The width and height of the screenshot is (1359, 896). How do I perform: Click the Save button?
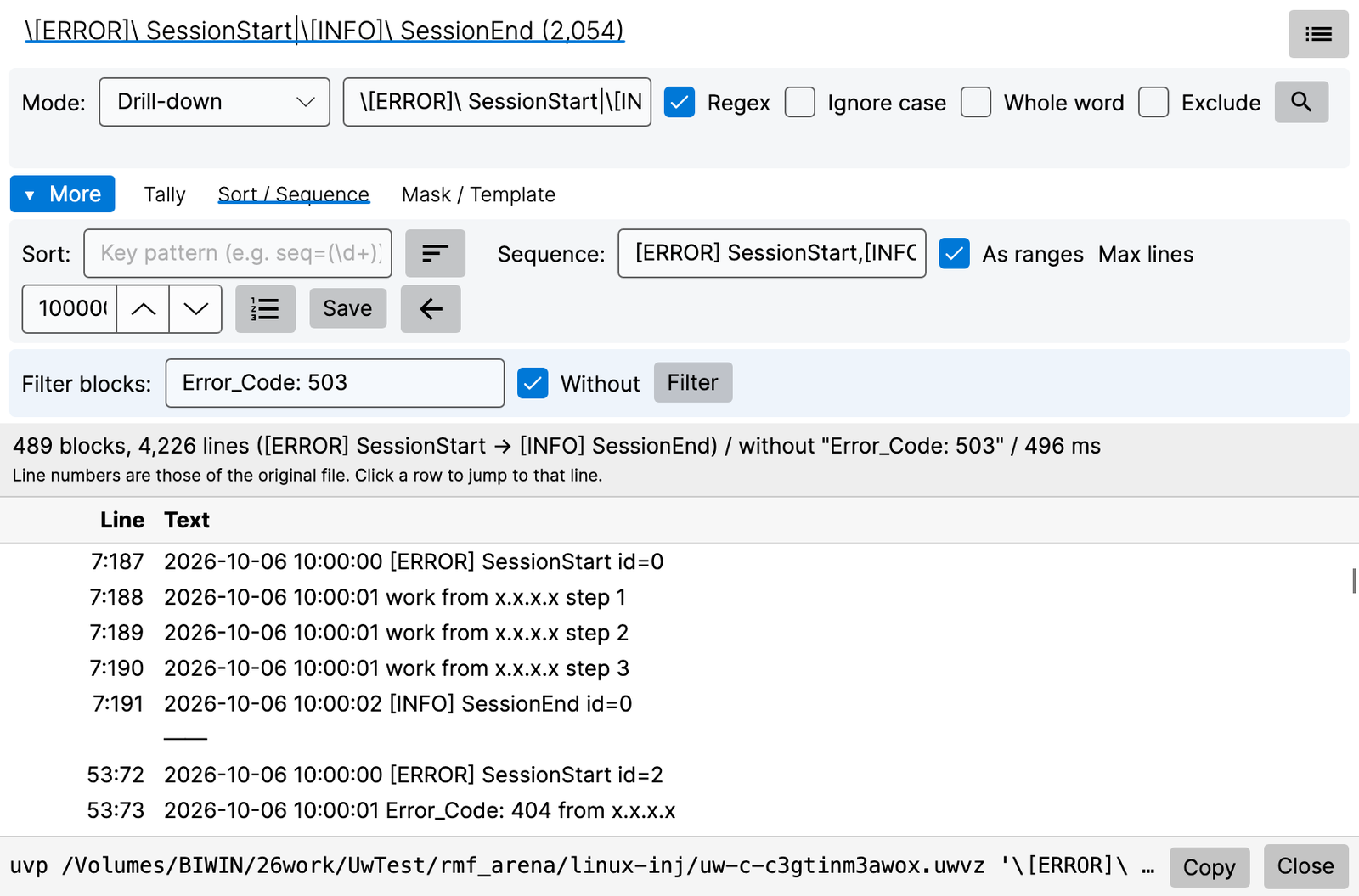click(x=347, y=308)
